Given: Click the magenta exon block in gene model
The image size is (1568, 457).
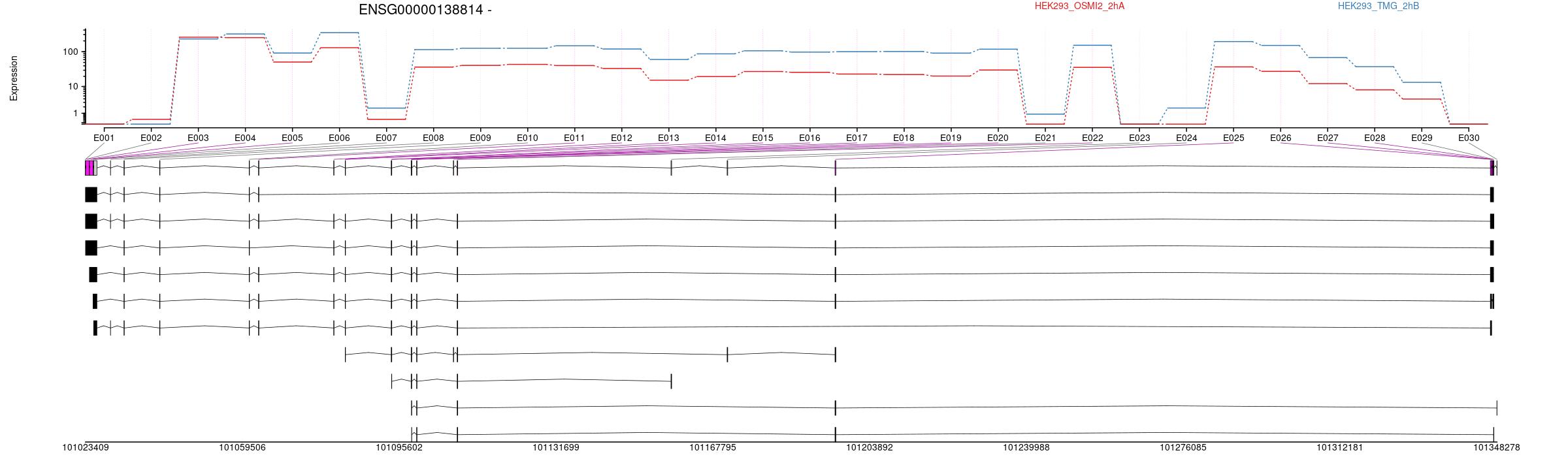Looking at the screenshot, I should click(89, 168).
